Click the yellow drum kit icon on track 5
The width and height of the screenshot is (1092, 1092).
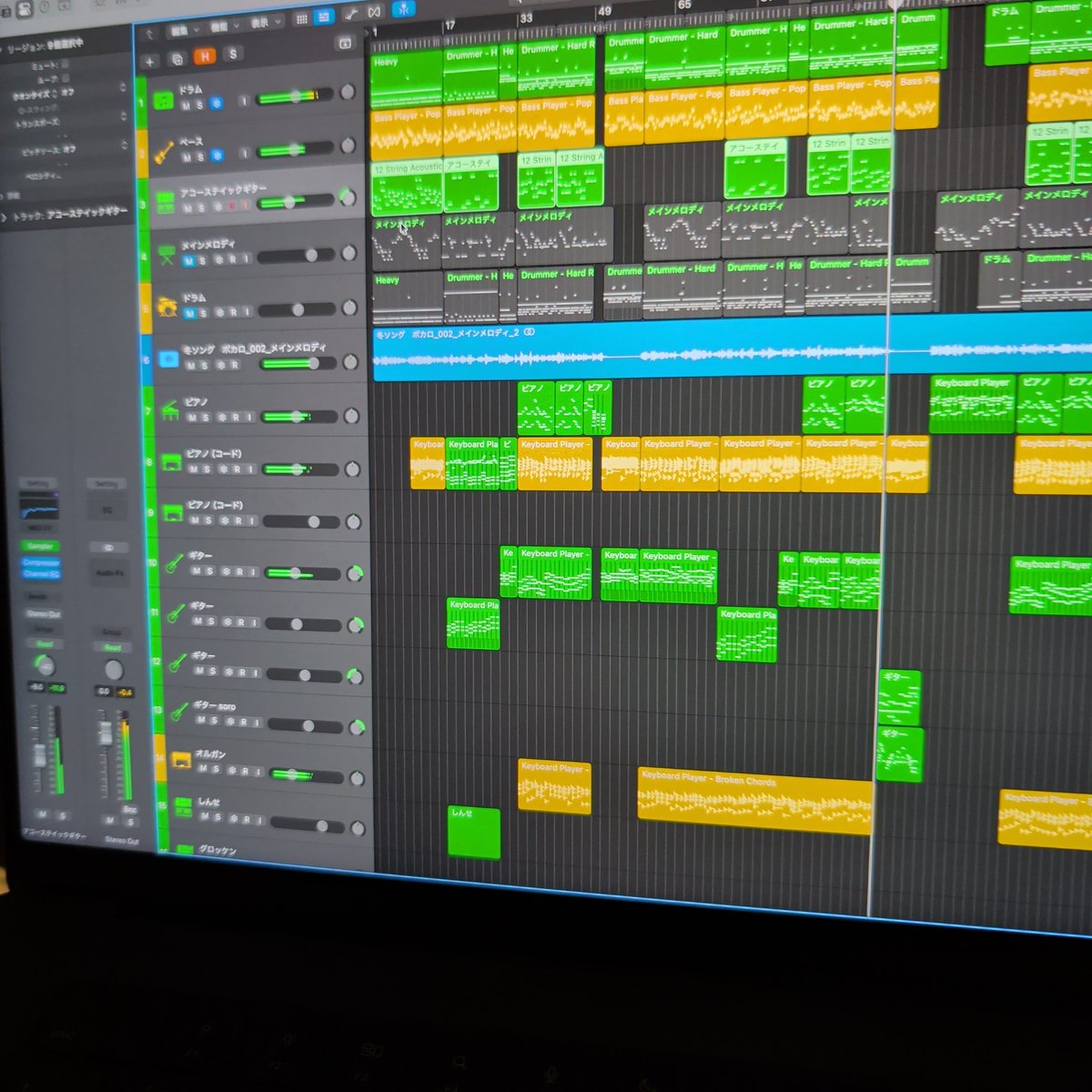click(167, 307)
